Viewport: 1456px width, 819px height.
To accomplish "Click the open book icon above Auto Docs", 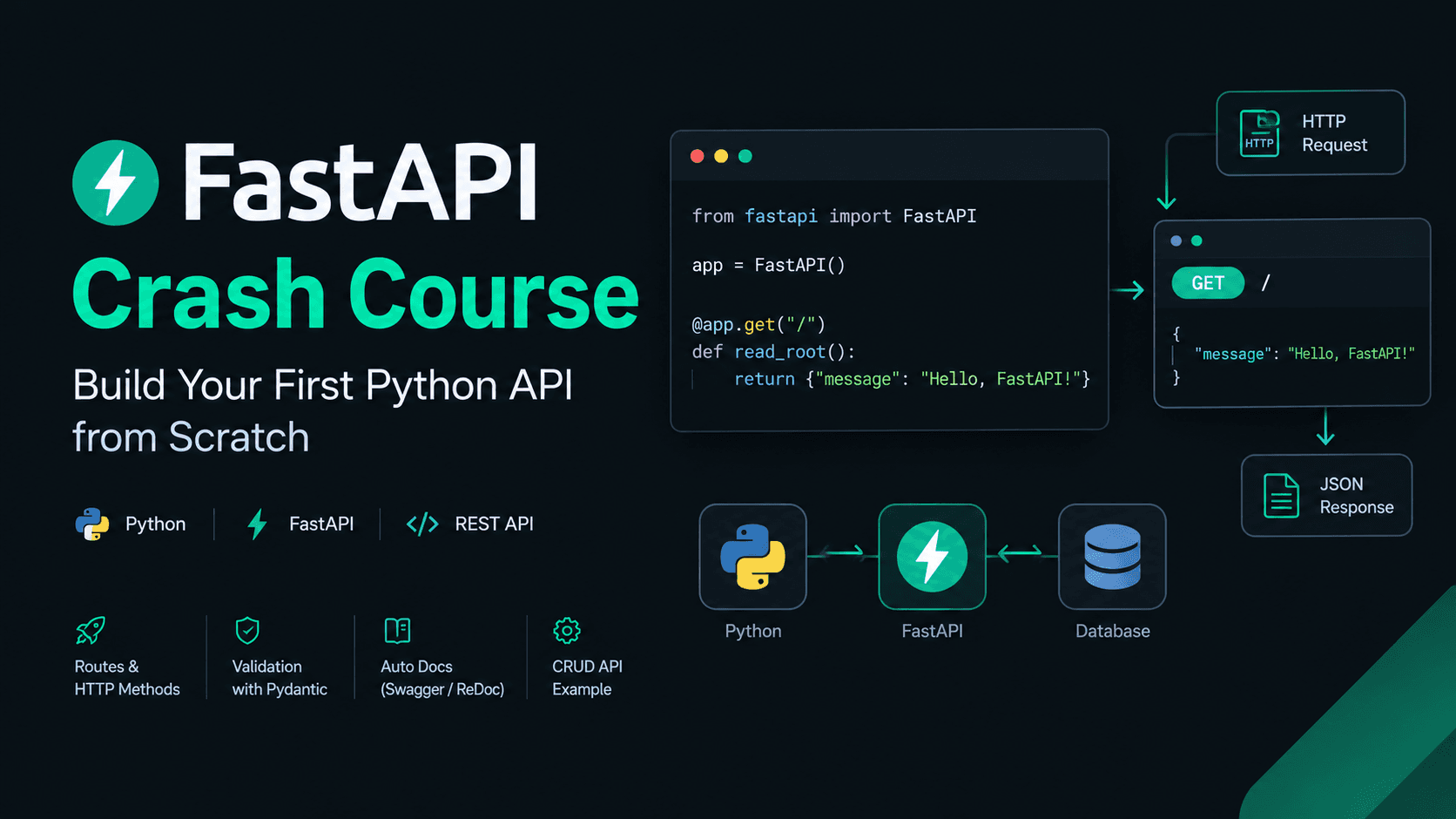I will [x=397, y=630].
